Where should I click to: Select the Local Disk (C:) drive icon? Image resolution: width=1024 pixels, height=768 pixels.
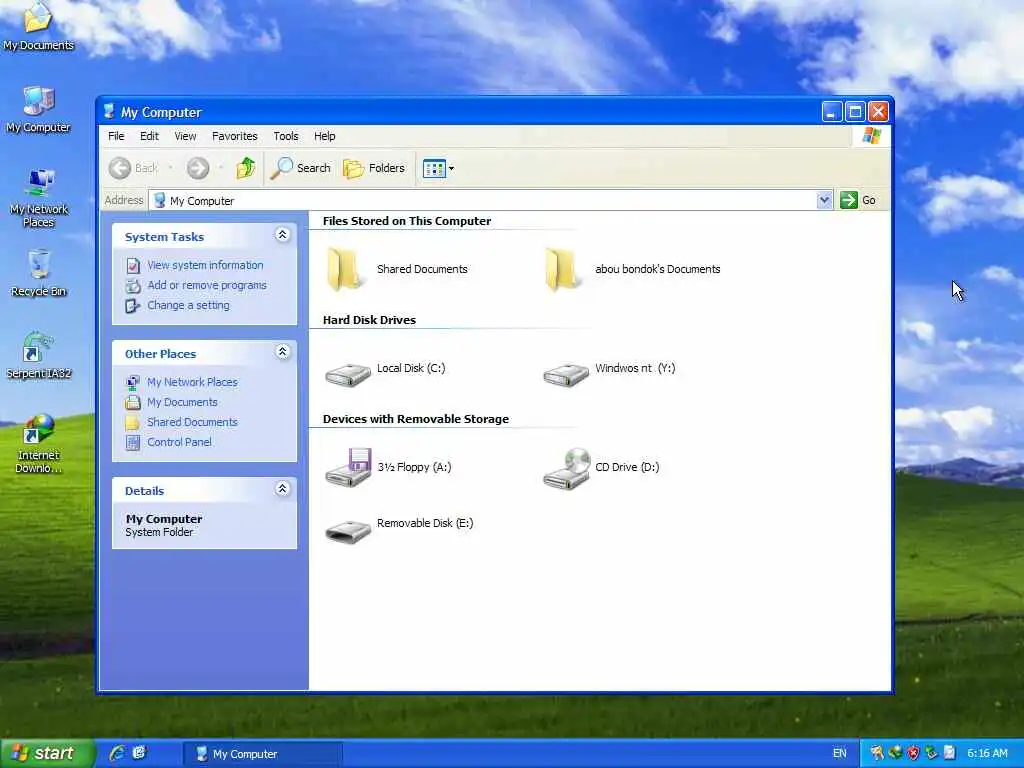click(x=347, y=375)
